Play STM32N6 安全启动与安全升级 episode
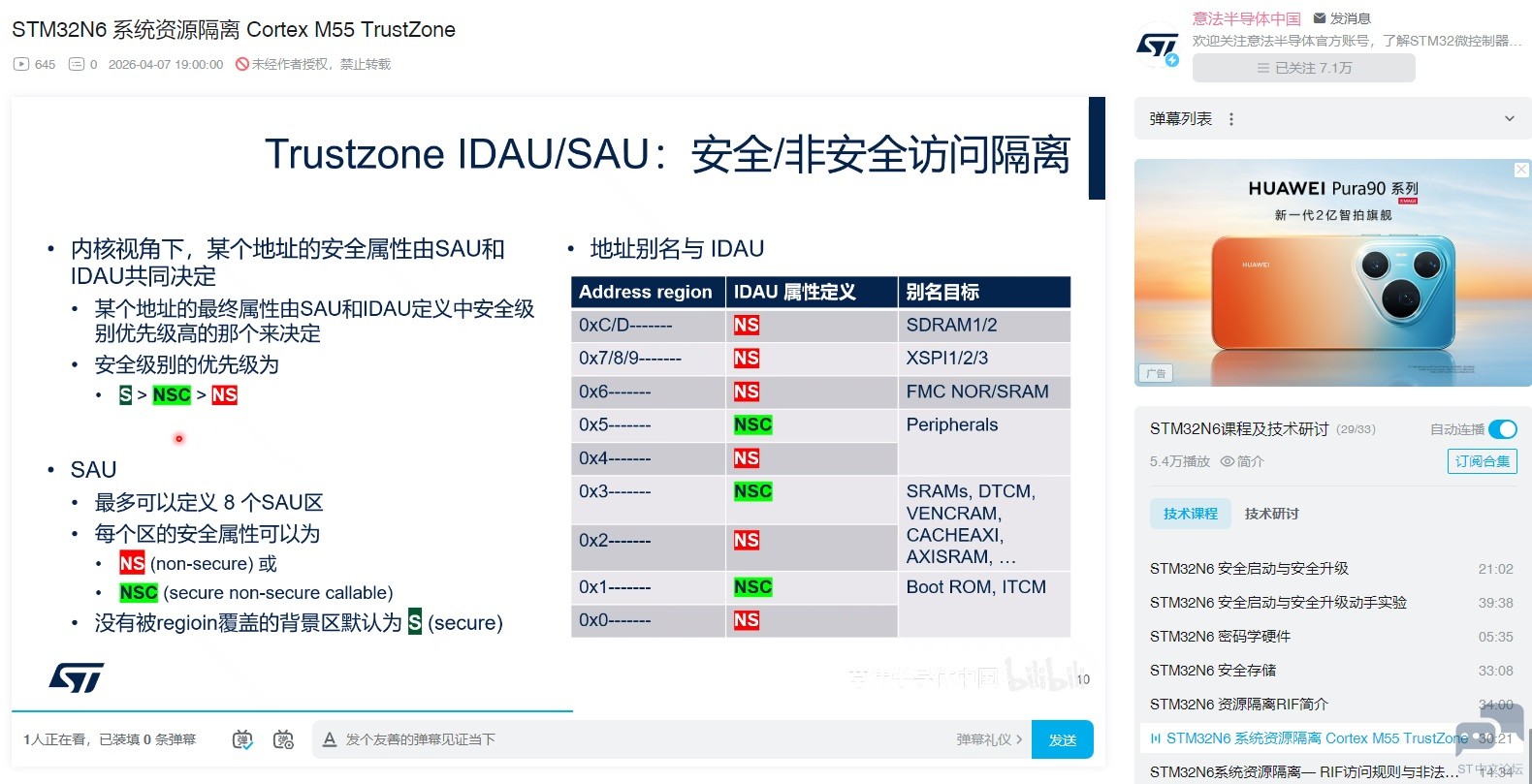This screenshot has width=1532, height=784. point(1331,569)
